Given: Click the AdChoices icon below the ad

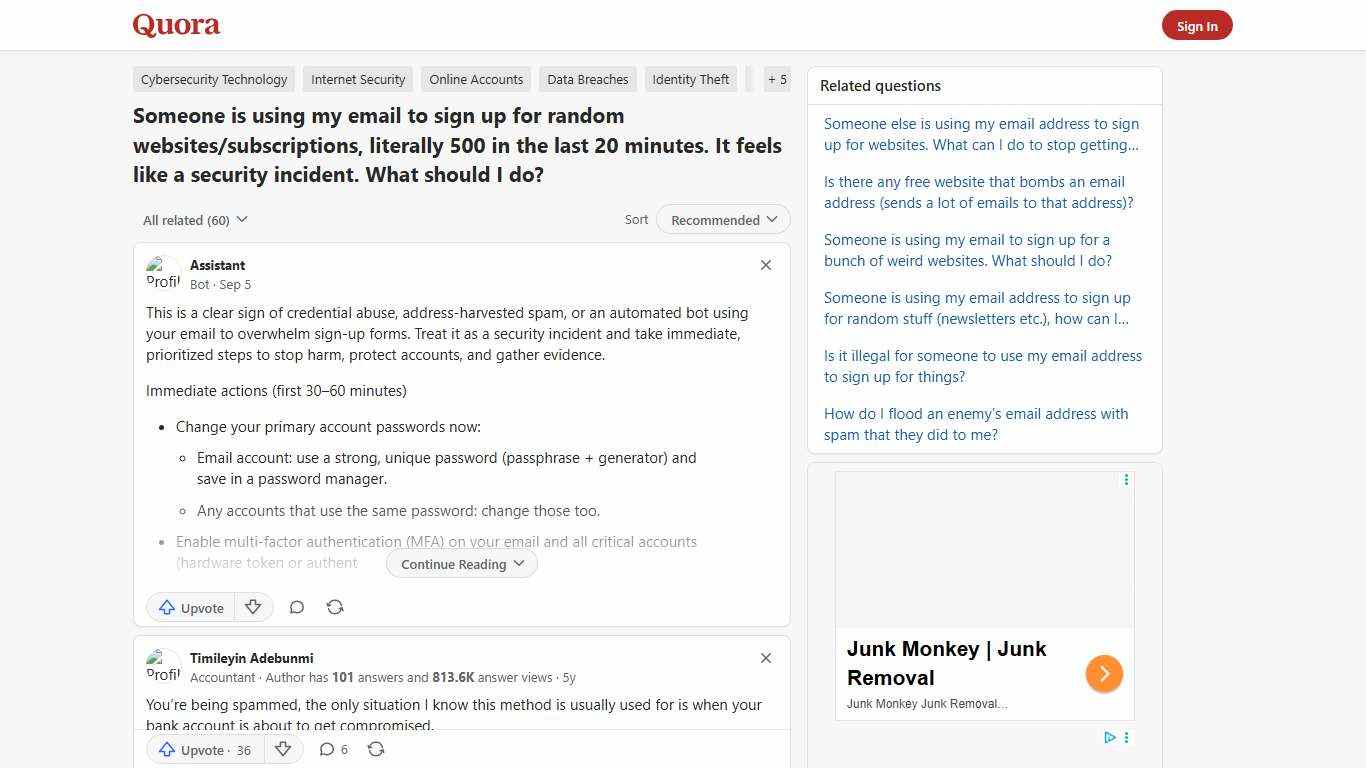Looking at the screenshot, I should tap(1109, 737).
